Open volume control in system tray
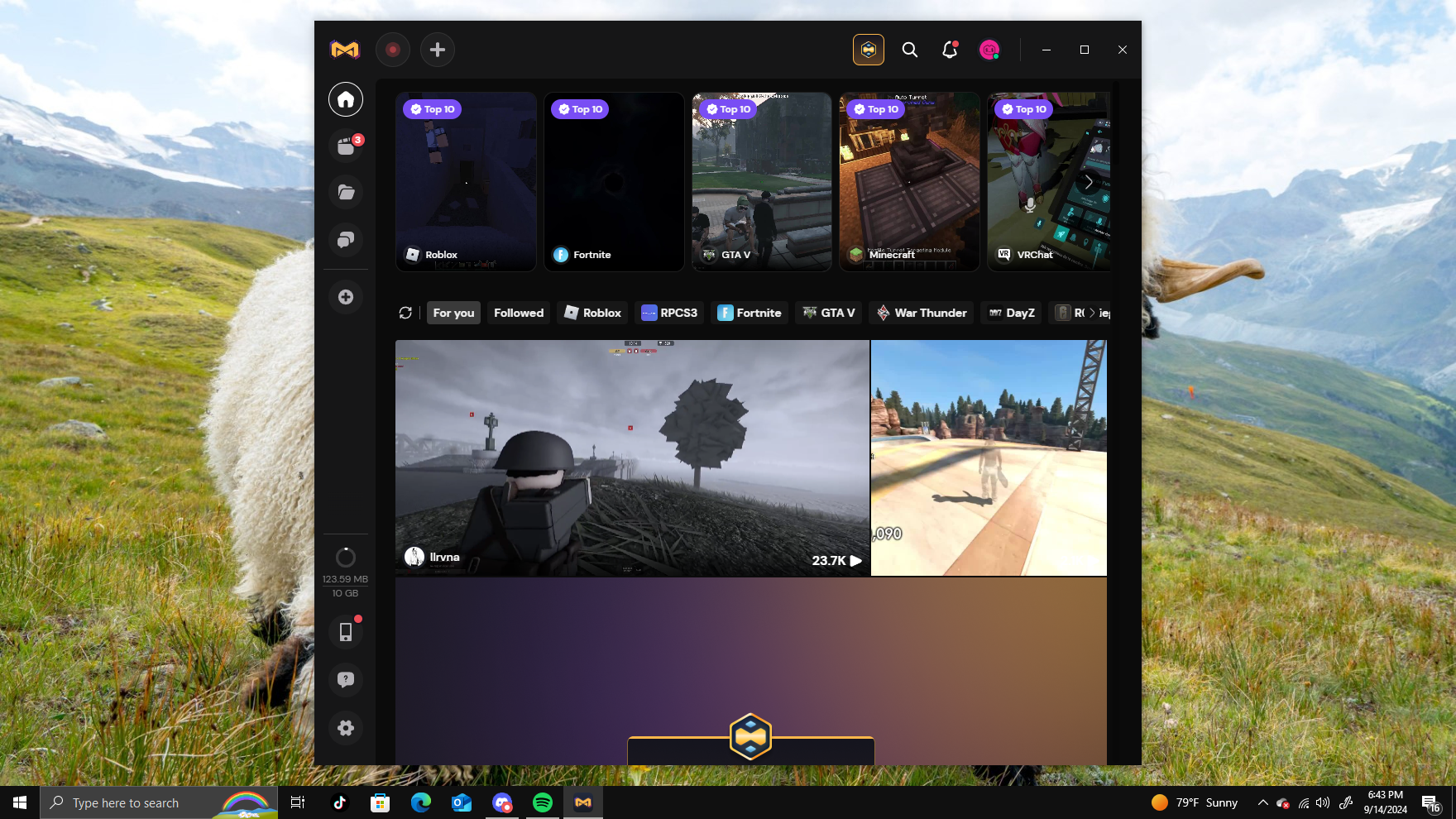 point(1323,802)
